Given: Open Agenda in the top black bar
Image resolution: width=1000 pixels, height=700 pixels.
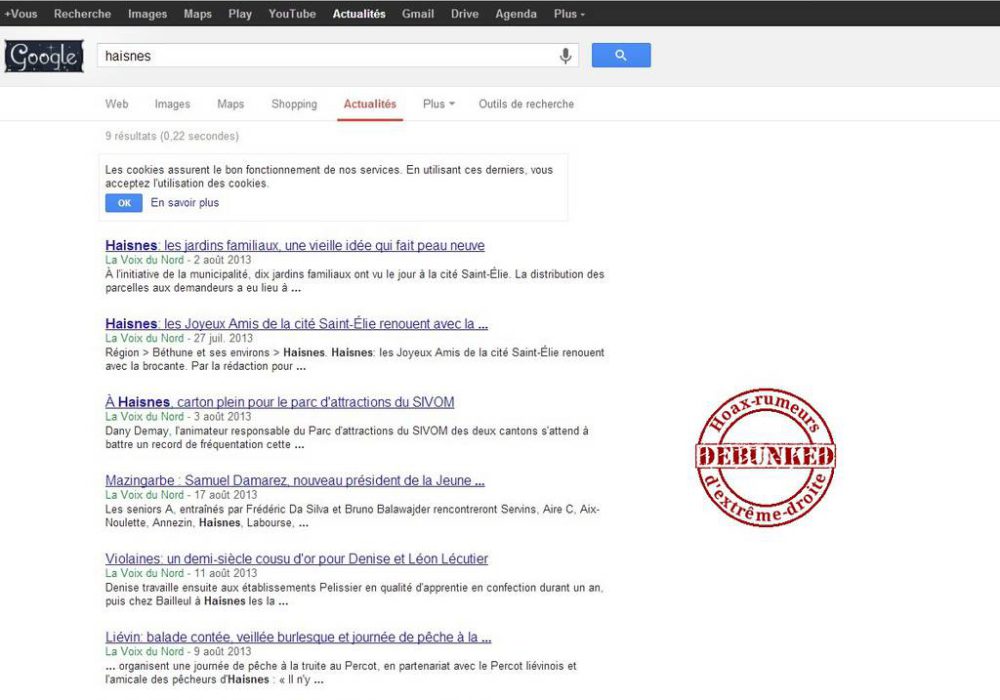Looking at the screenshot, I should pos(516,13).
